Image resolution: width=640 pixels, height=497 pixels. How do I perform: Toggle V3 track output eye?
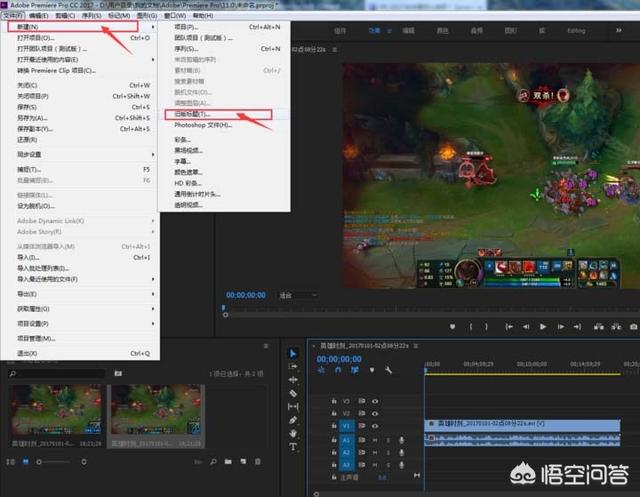pyautogui.click(x=375, y=401)
